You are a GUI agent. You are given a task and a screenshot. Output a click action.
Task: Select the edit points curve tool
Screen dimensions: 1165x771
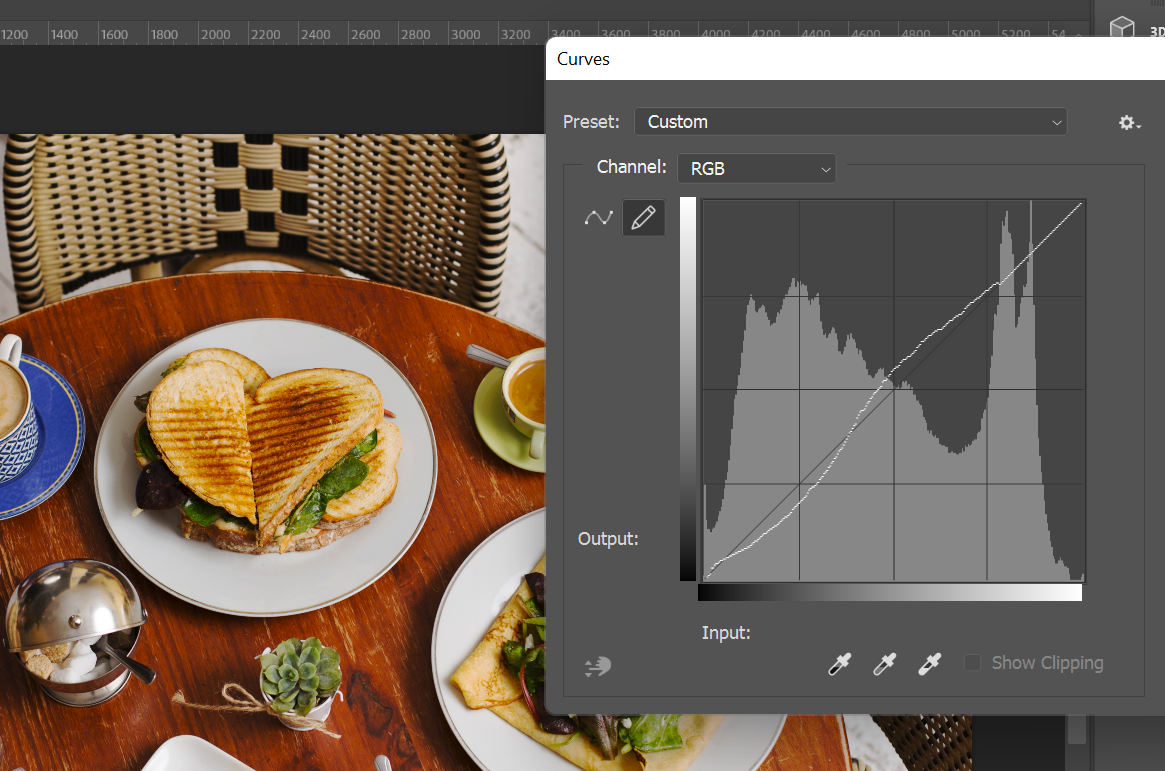coord(598,218)
